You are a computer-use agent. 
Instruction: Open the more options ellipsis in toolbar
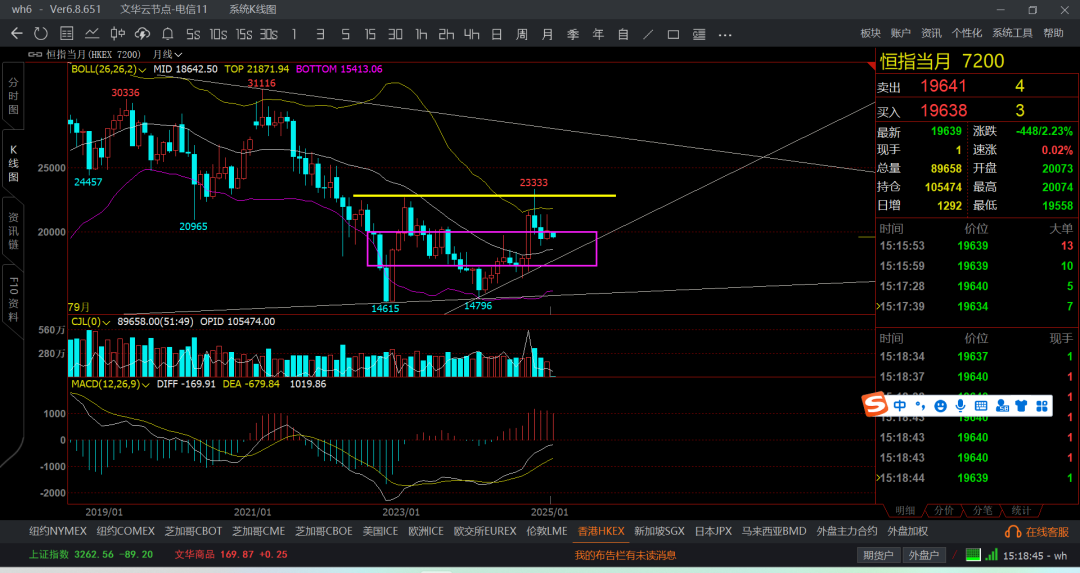tap(725, 34)
